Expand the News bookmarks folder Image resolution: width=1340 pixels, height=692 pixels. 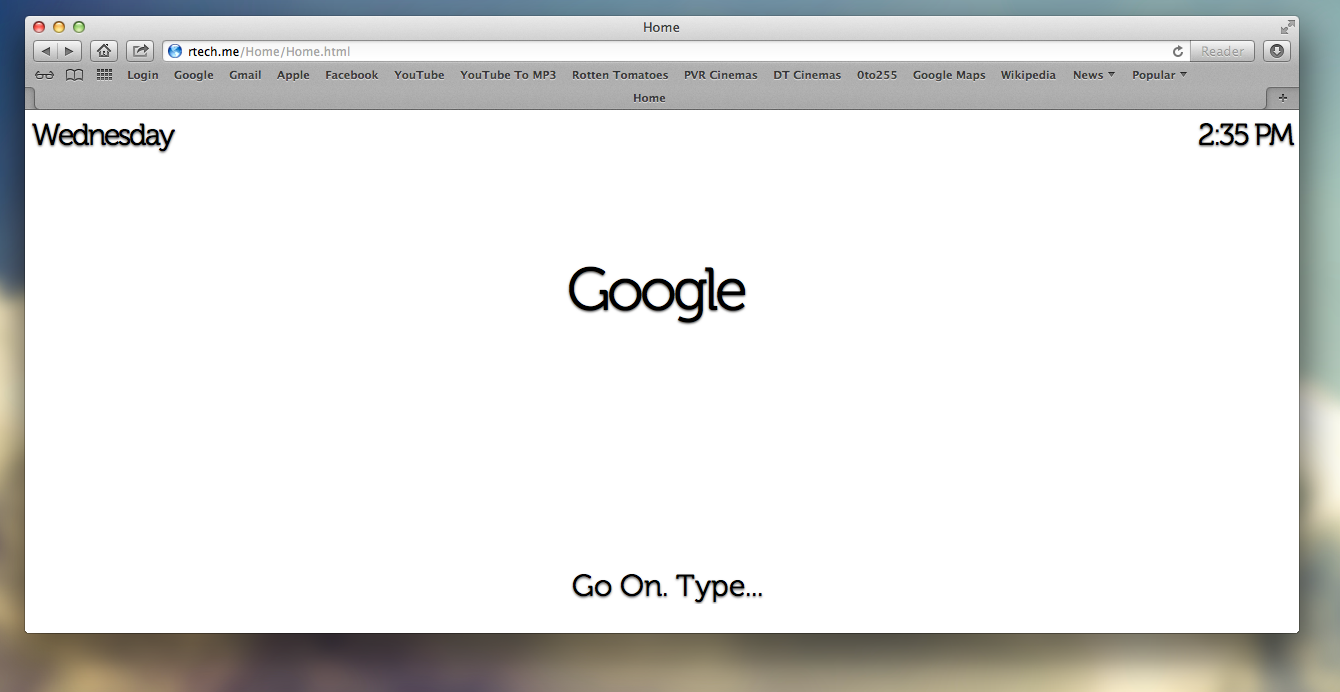tap(1094, 75)
